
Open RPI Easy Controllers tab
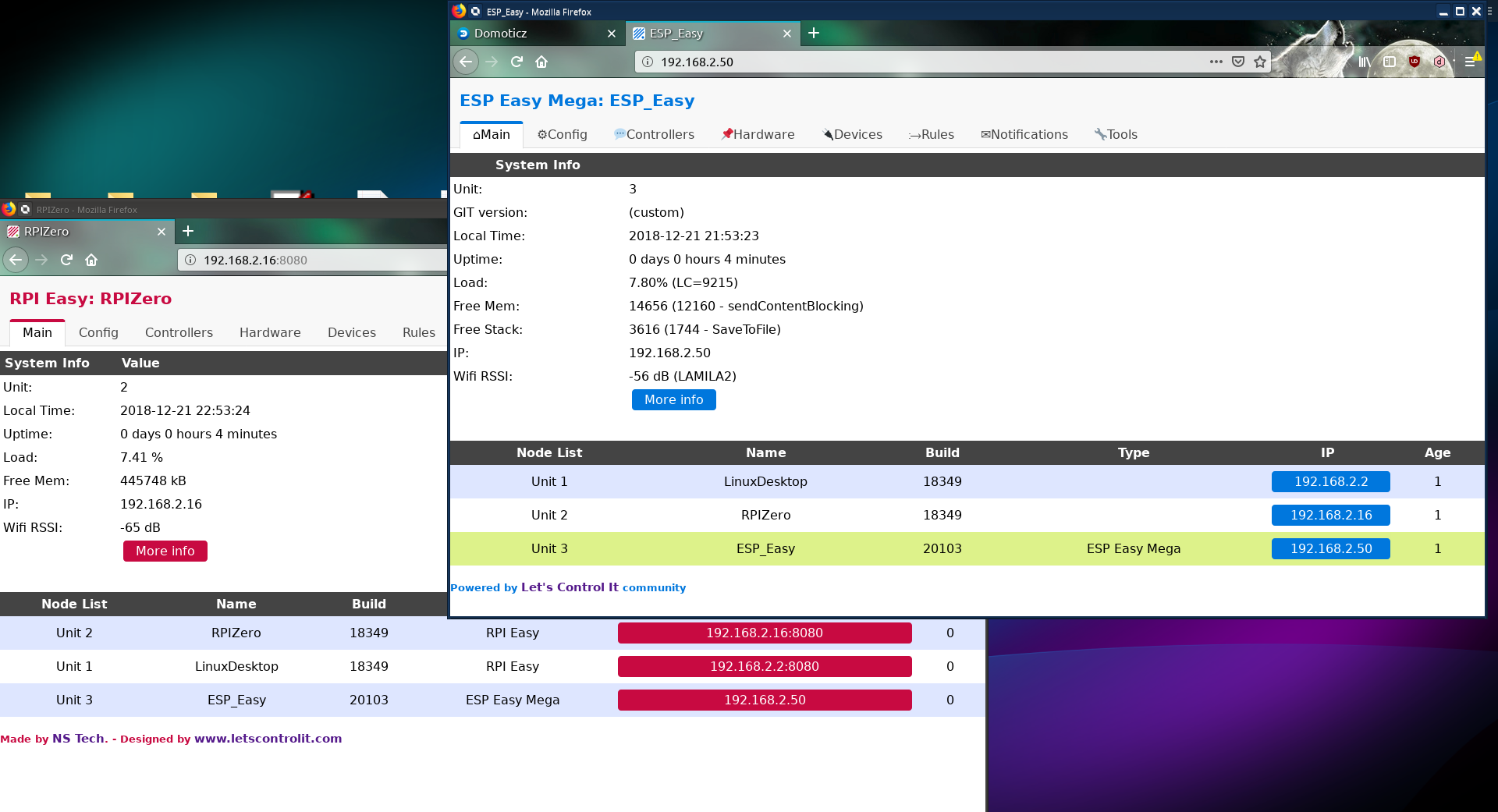(179, 332)
